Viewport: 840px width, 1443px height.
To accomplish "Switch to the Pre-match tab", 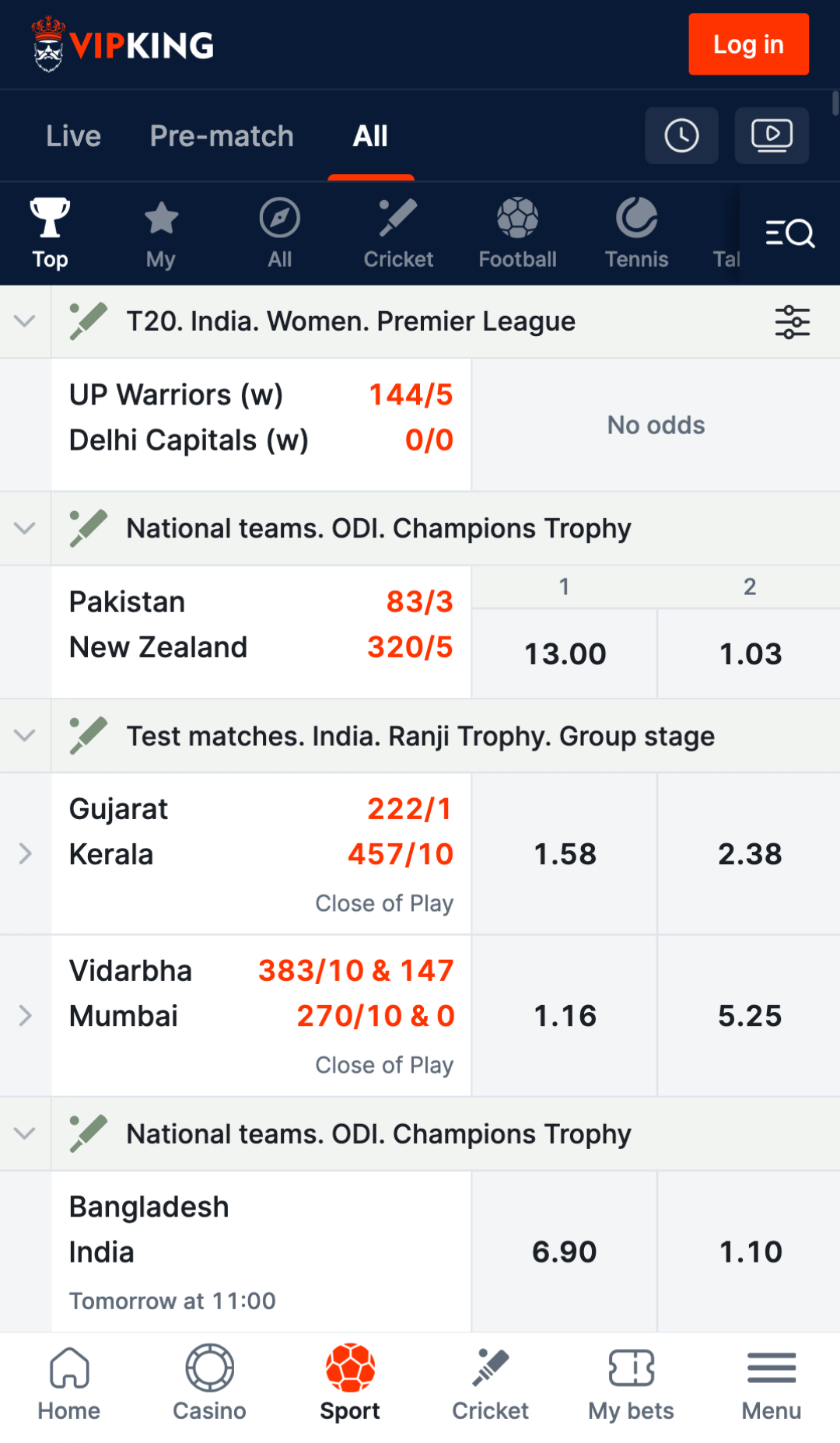I will click(221, 135).
